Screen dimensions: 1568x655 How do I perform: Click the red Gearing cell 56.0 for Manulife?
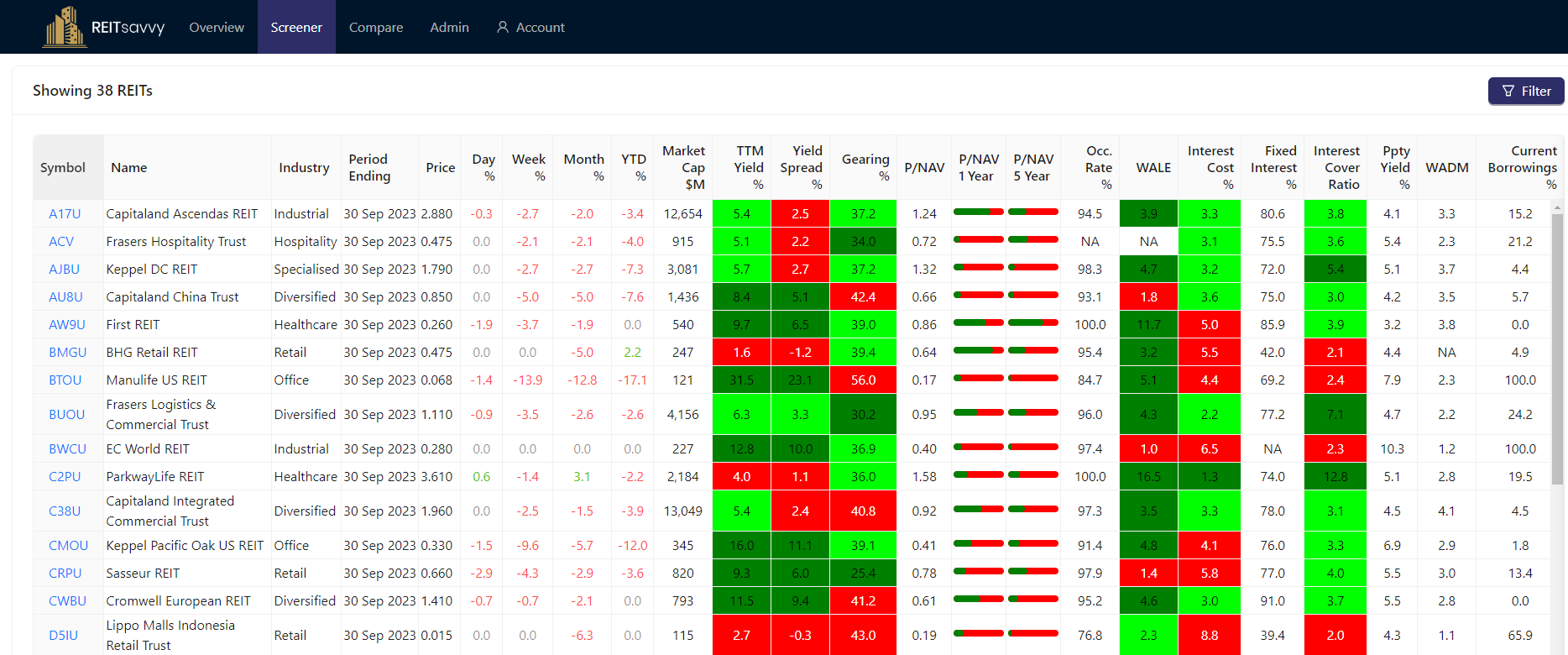[863, 380]
